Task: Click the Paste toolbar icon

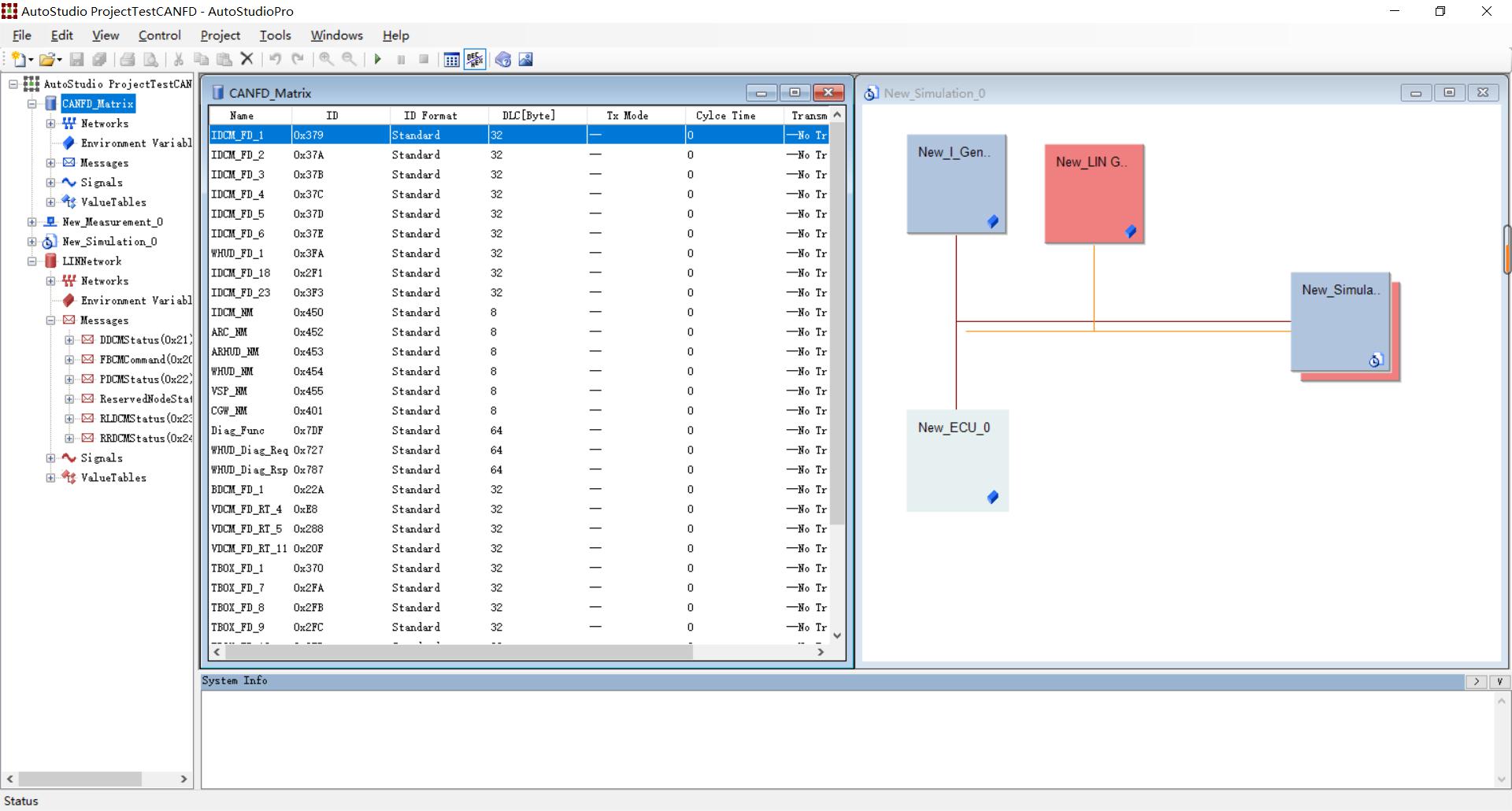Action: tap(224, 59)
